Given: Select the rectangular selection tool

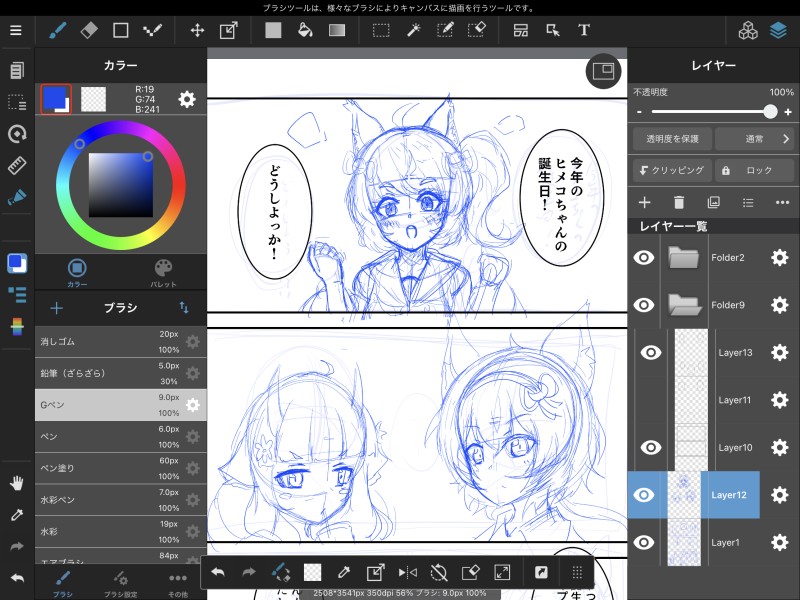Looking at the screenshot, I should click(381, 31).
